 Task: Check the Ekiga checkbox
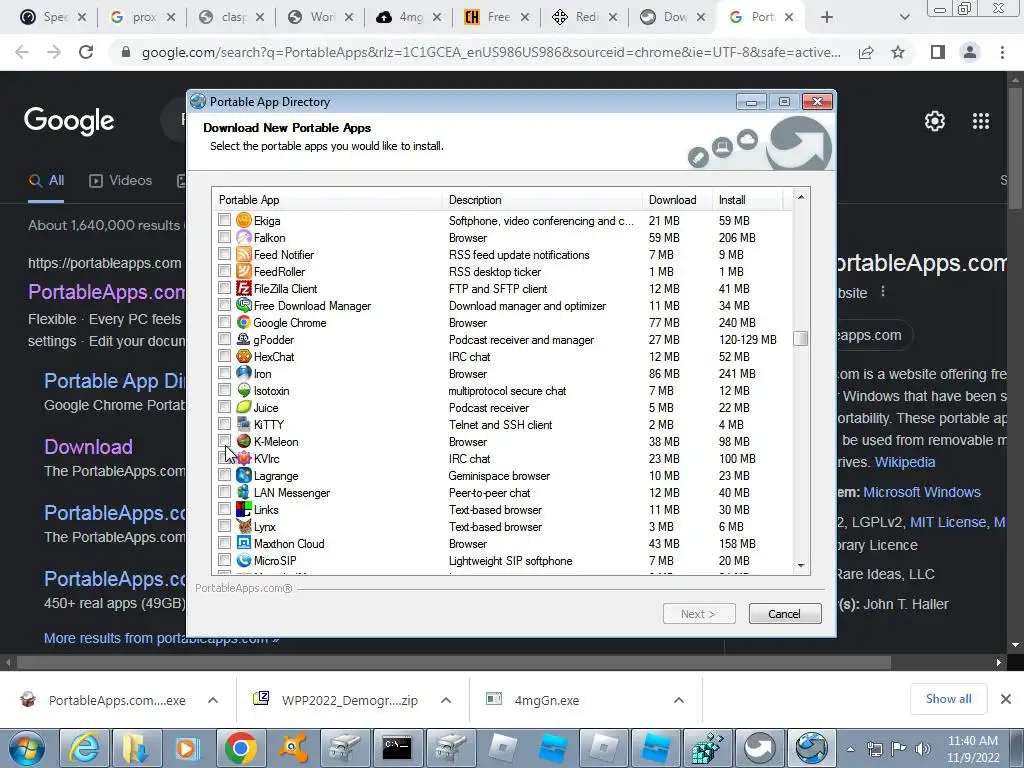(x=225, y=220)
